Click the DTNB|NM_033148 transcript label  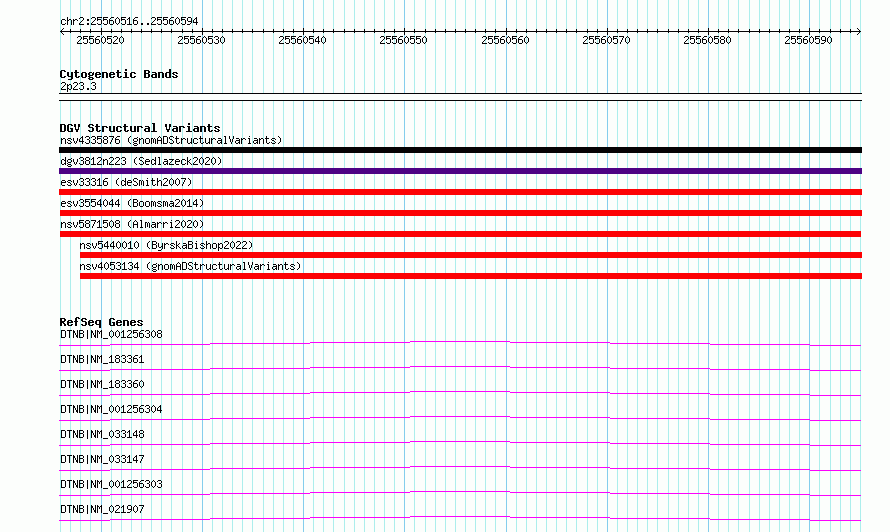click(x=102, y=434)
